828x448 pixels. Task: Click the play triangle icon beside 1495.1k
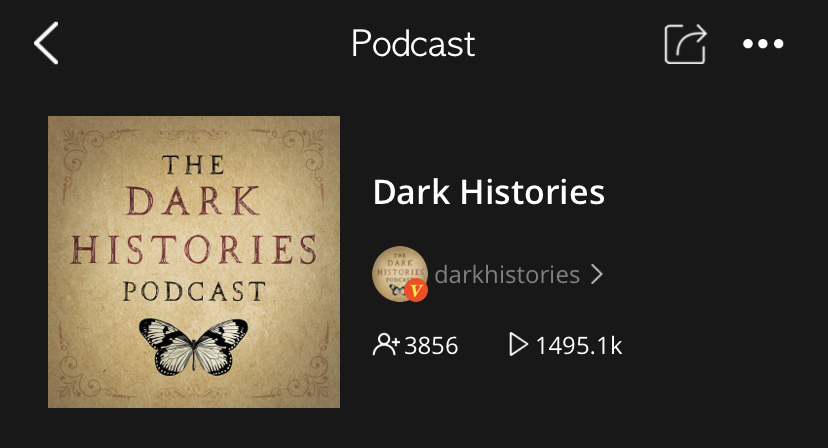[518, 344]
